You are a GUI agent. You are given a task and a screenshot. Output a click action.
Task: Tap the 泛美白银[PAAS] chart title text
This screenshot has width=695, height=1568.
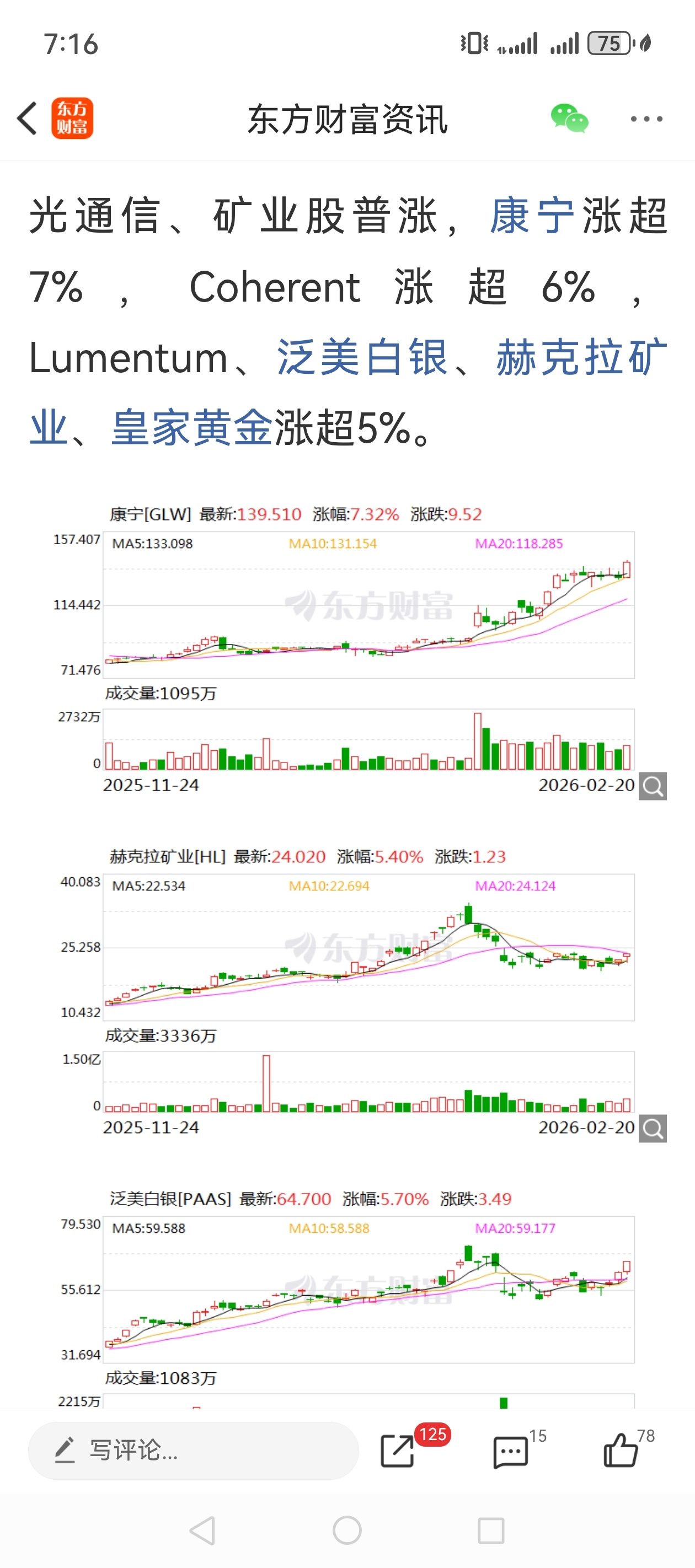[x=170, y=1199]
